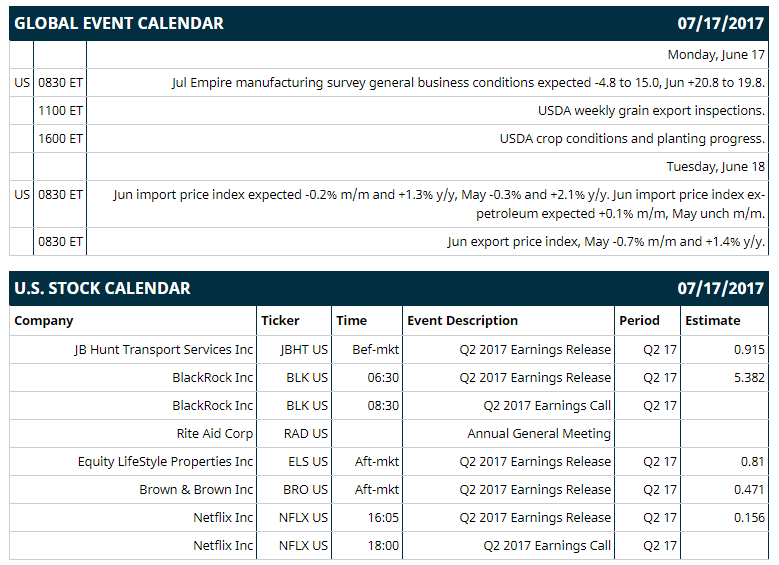Click Netflix's 16:05 time cell
779x565 pixels.
383,518
